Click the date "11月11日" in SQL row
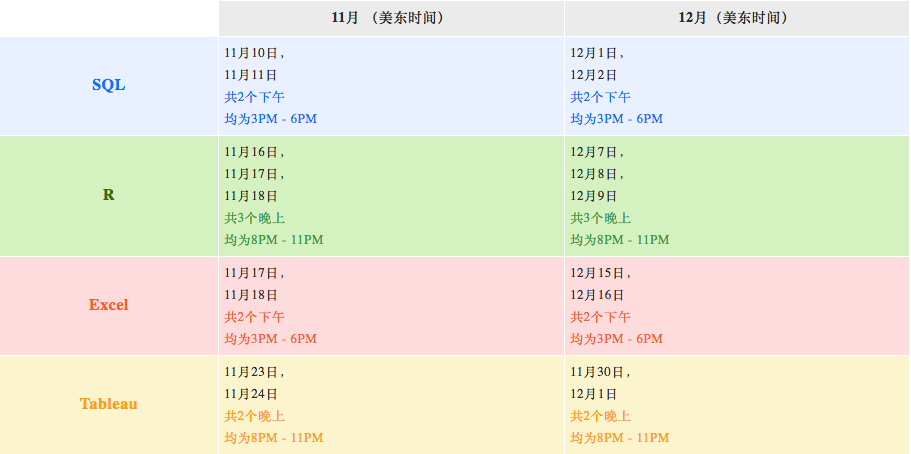 click(251, 75)
